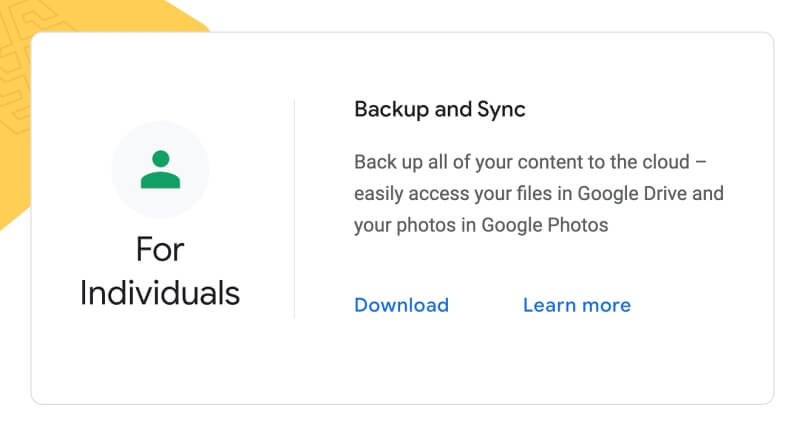800x445 pixels.
Task: Open the Learn more link
Action: click(577, 305)
